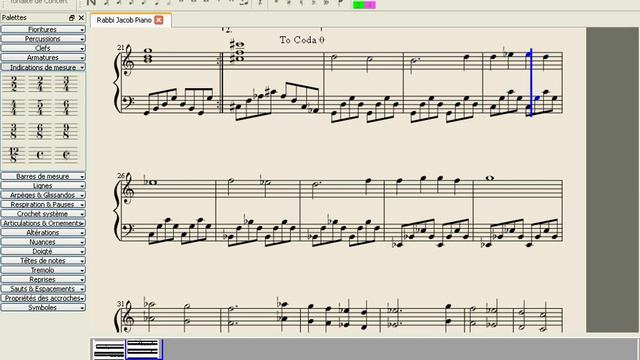Click the second page thumbnail in navigator

[143, 349]
